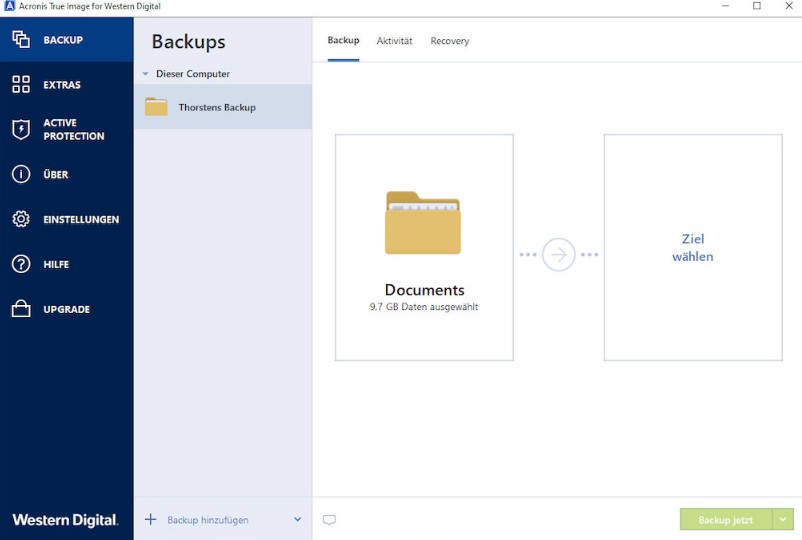The width and height of the screenshot is (802, 540).
Task: Switch to the Recovery tab
Action: point(450,41)
